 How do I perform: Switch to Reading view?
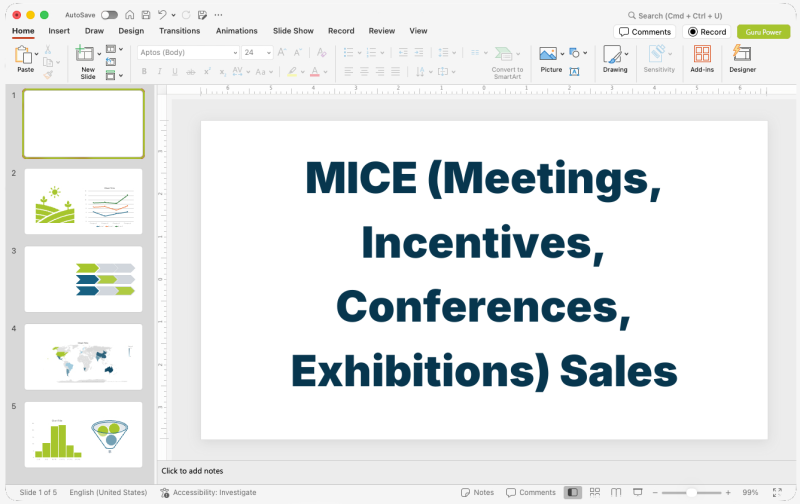pyautogui.click(x=616, y=492)
